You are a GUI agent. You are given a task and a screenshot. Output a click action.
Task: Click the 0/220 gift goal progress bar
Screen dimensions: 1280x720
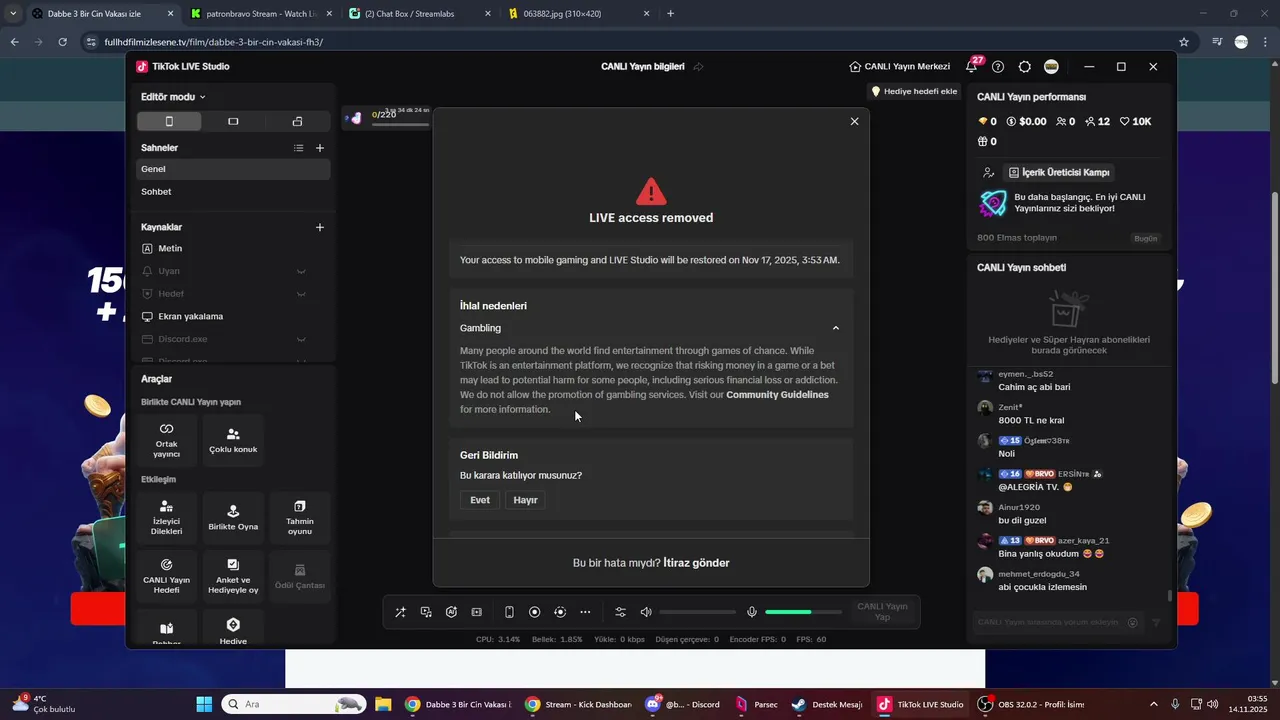click(x=400, y=124)
